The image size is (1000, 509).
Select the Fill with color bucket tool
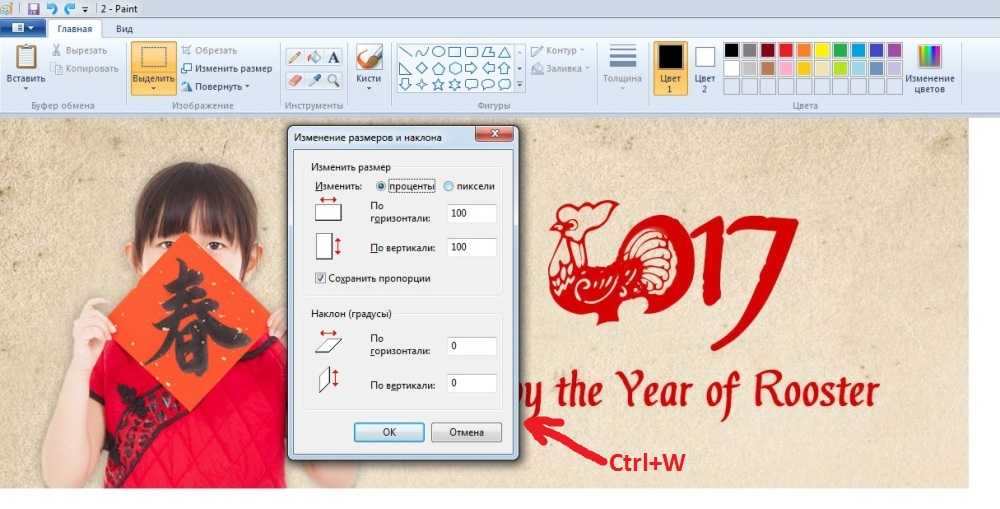click(x=314, y=57)
